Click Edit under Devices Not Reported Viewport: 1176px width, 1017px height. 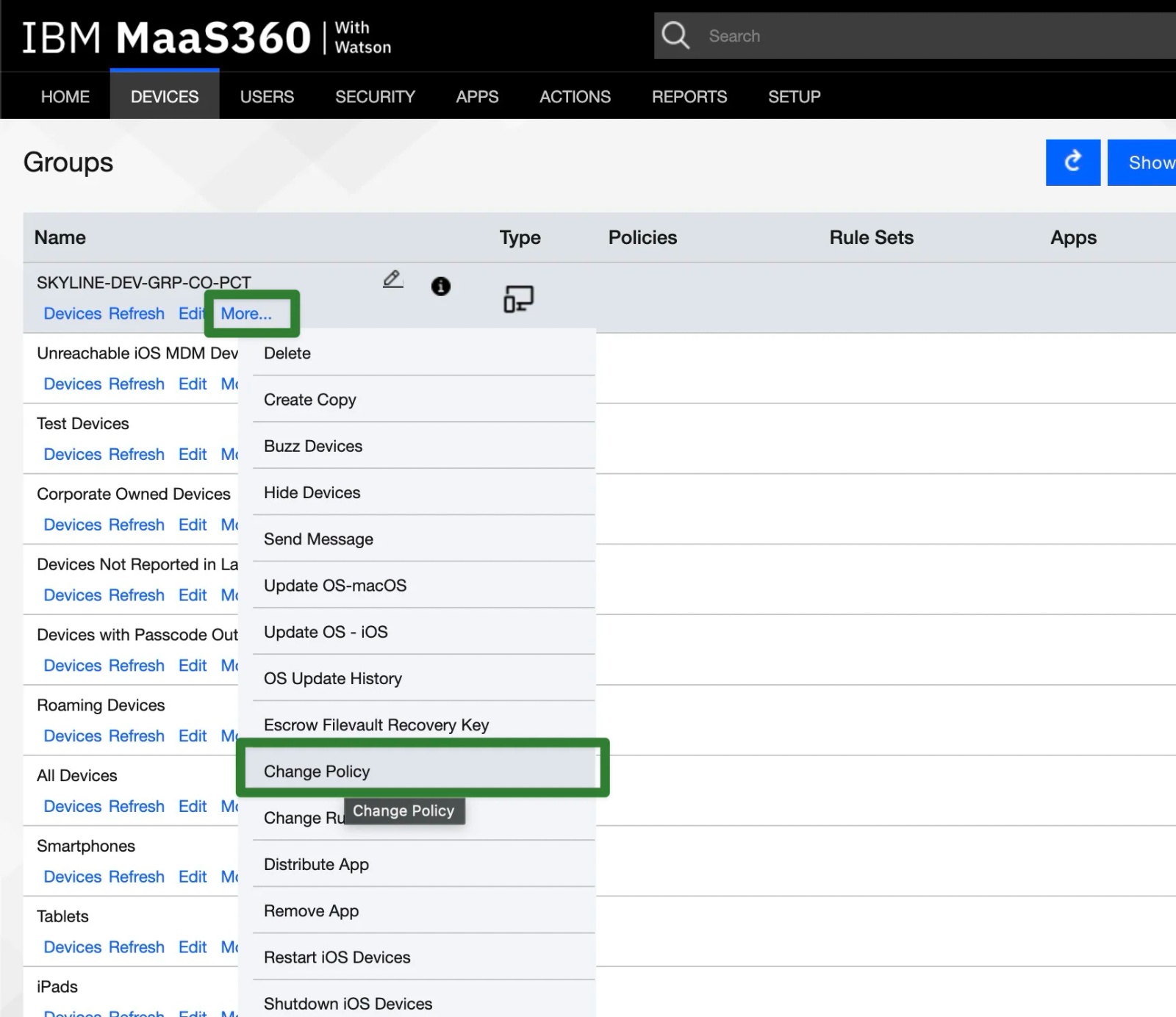tap(193, 595)
